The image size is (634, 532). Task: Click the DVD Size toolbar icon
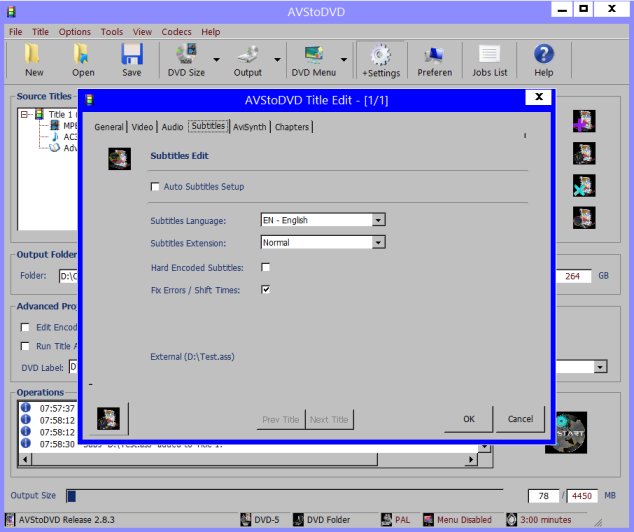(186, 54)
